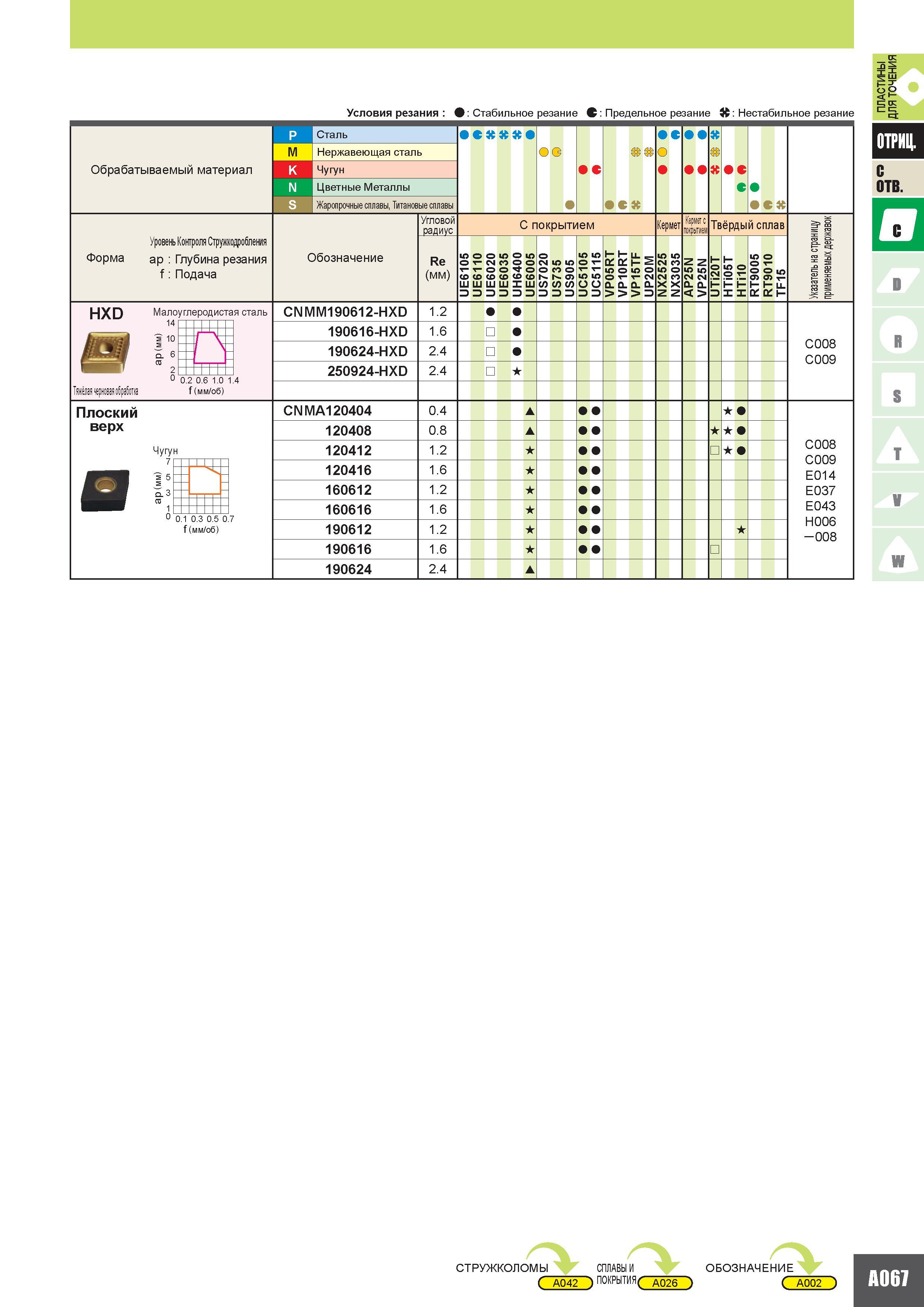Select the W insert shape side tab
Image resolution: width=924 pixels, height=1307 pixels.
point(897,555)
